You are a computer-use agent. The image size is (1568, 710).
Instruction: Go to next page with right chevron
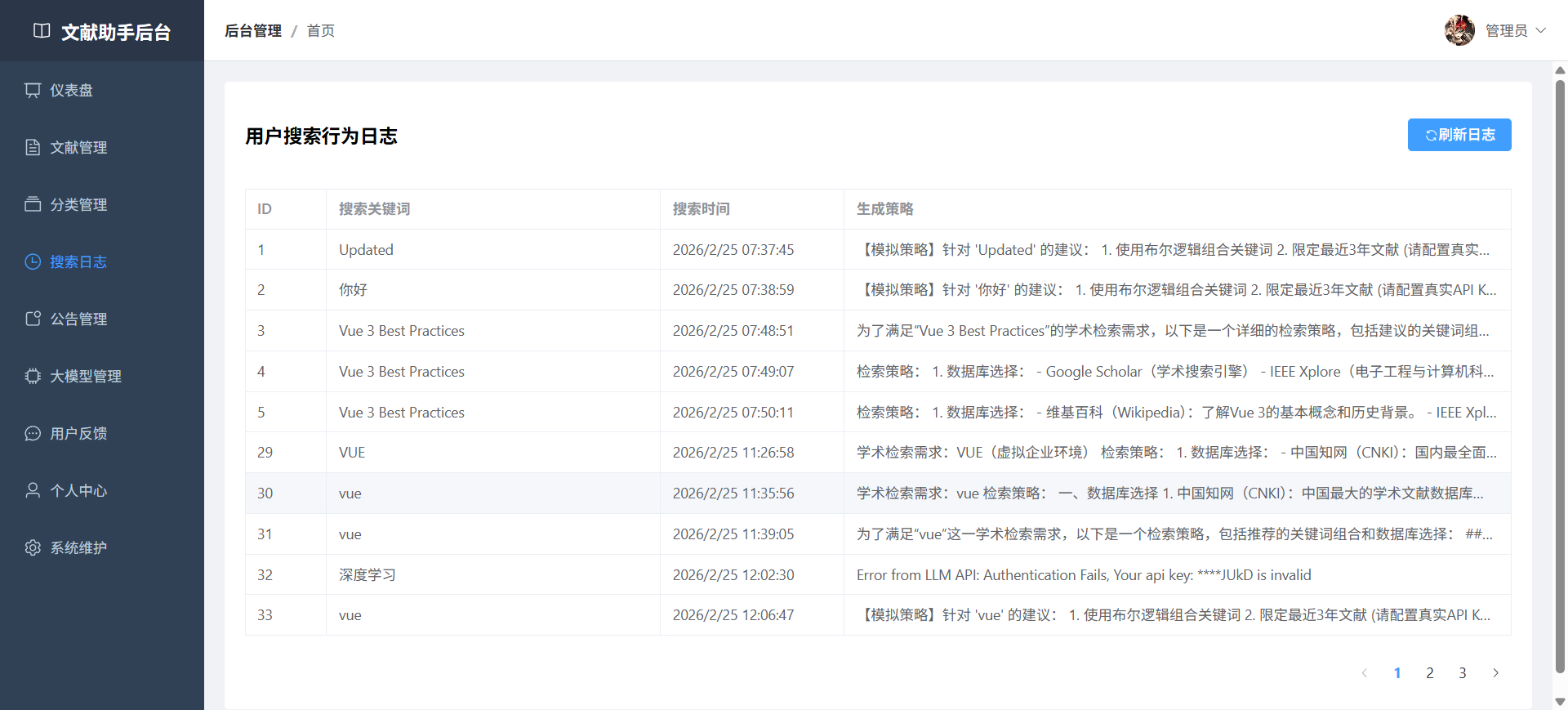click(x=1495, y=673)
